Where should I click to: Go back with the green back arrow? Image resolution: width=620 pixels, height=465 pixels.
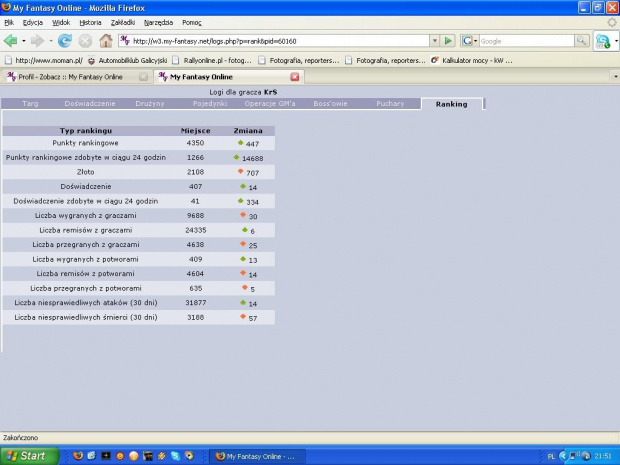point(10,41)
